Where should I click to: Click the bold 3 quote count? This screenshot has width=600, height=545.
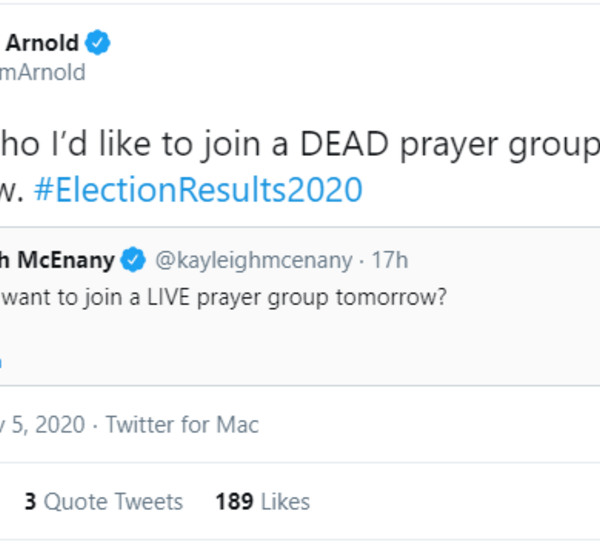pos(30,501)
